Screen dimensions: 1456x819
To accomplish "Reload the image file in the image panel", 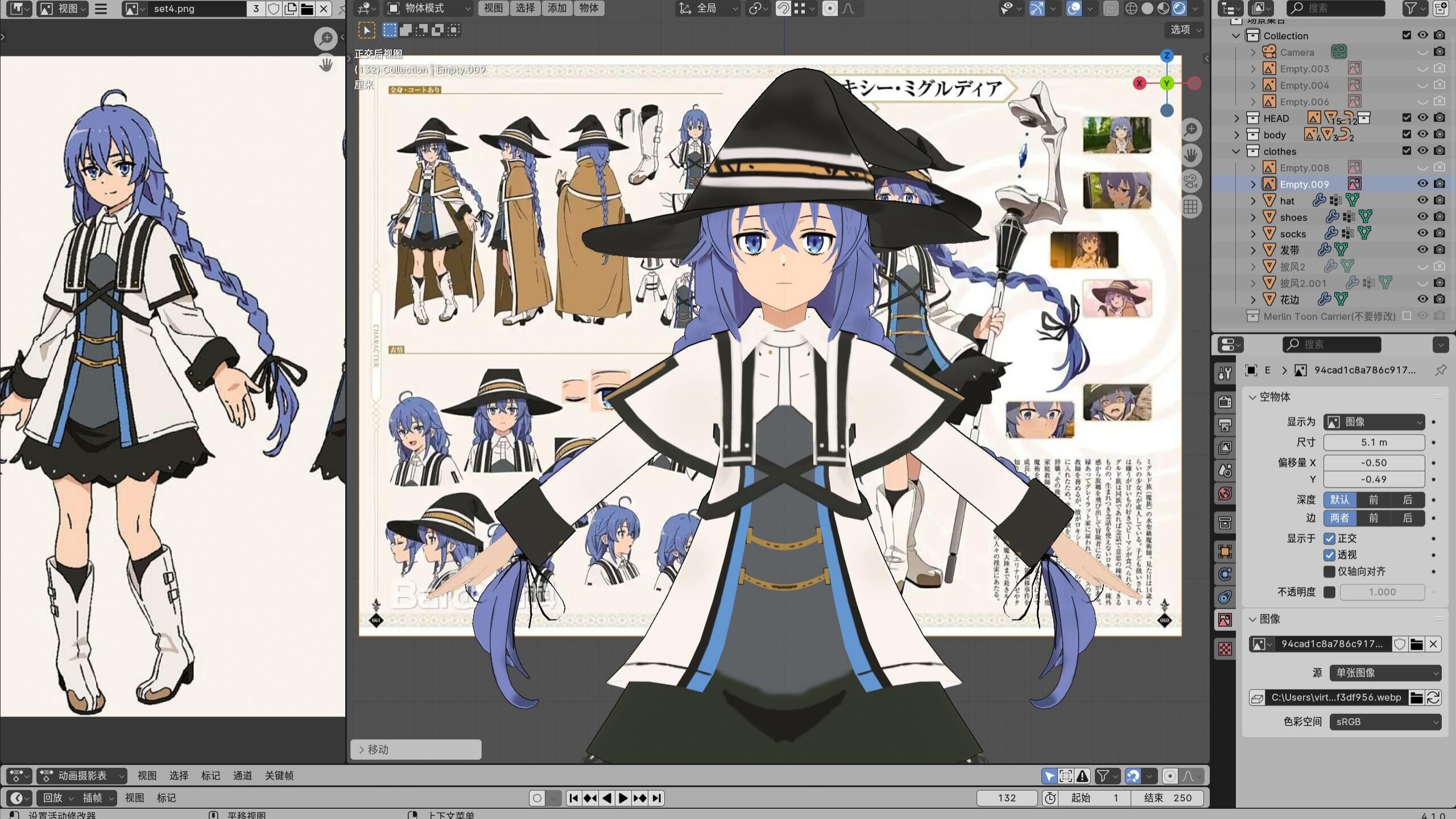I will (1433, 697).
